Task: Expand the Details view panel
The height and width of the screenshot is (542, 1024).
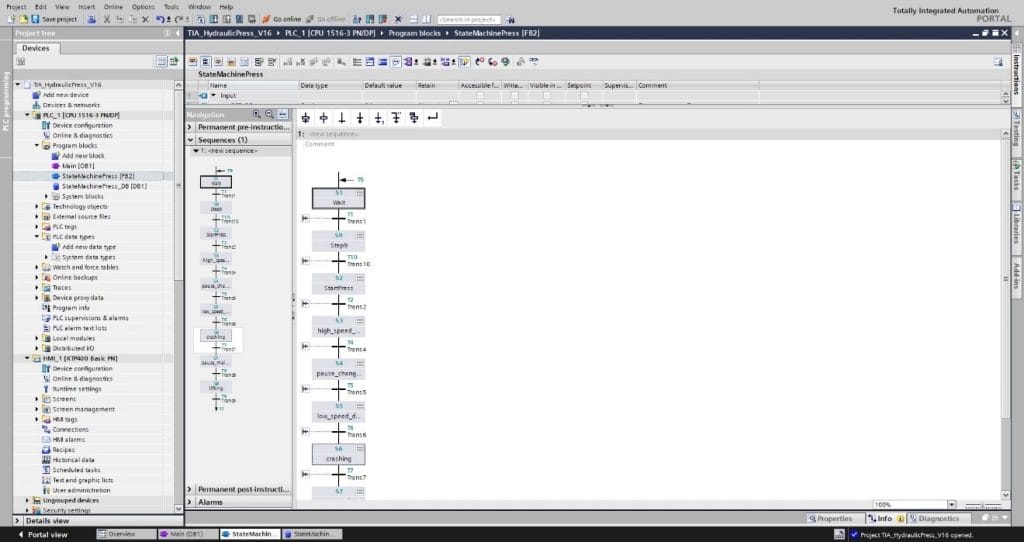Action: click(x=19, y=521)
